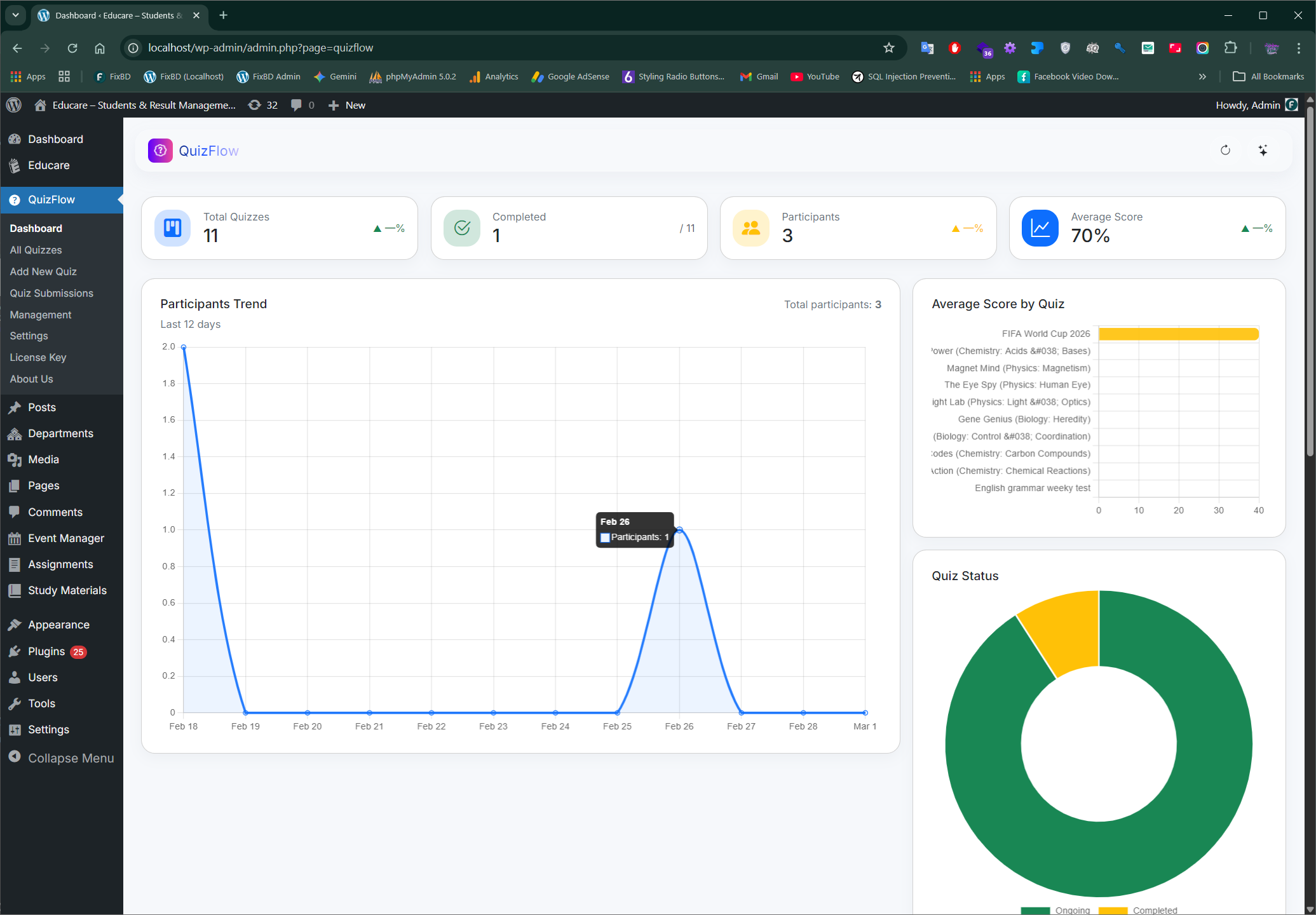1316x915 pixels.
Task: Expand the hidden bookmarks chevron
Action: pyautogui.click(x=1202, y=76)
